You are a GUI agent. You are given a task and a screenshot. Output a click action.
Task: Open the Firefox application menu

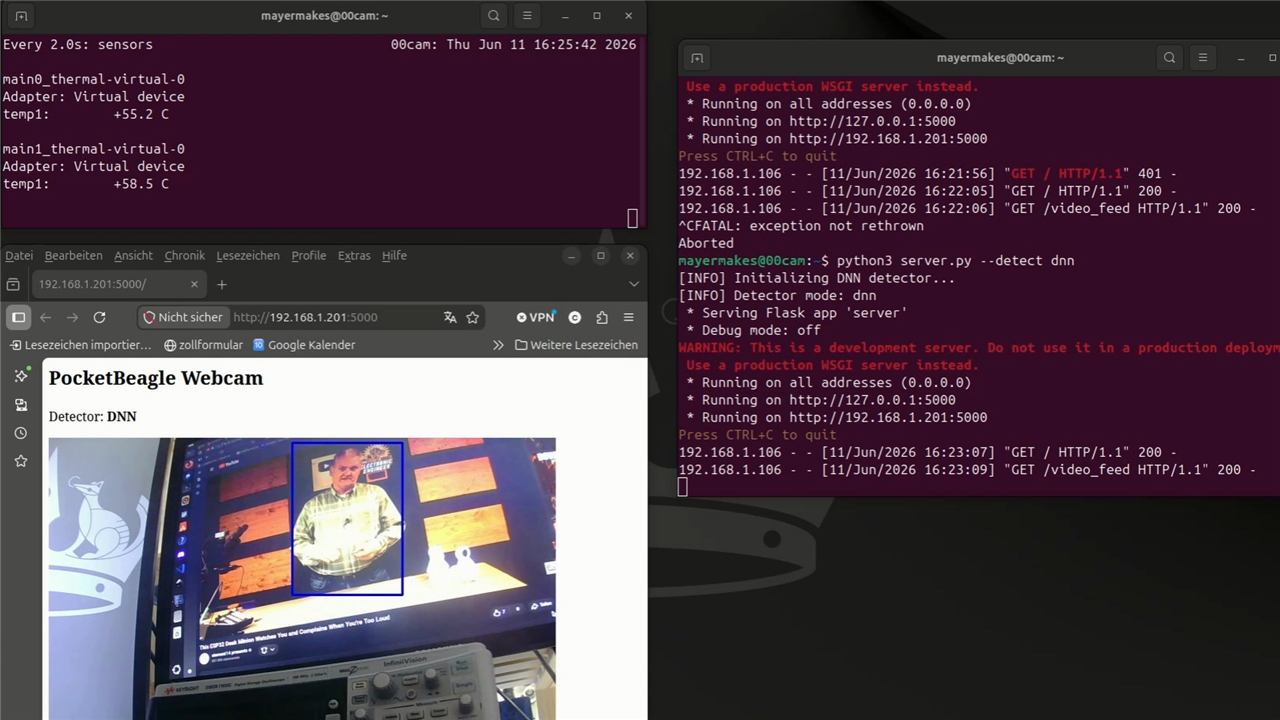[628, 317]
